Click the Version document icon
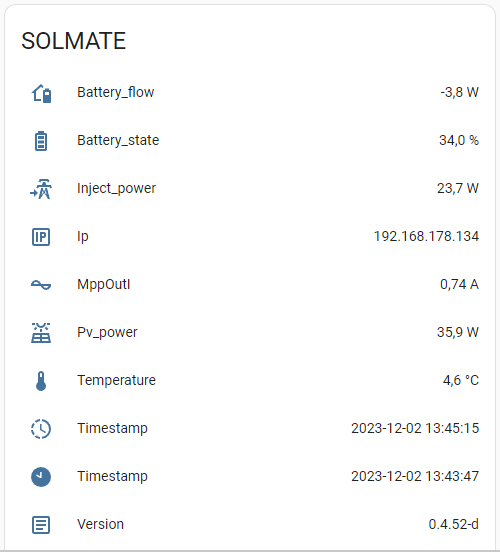 pyautogui.click(x=41, y=525)
